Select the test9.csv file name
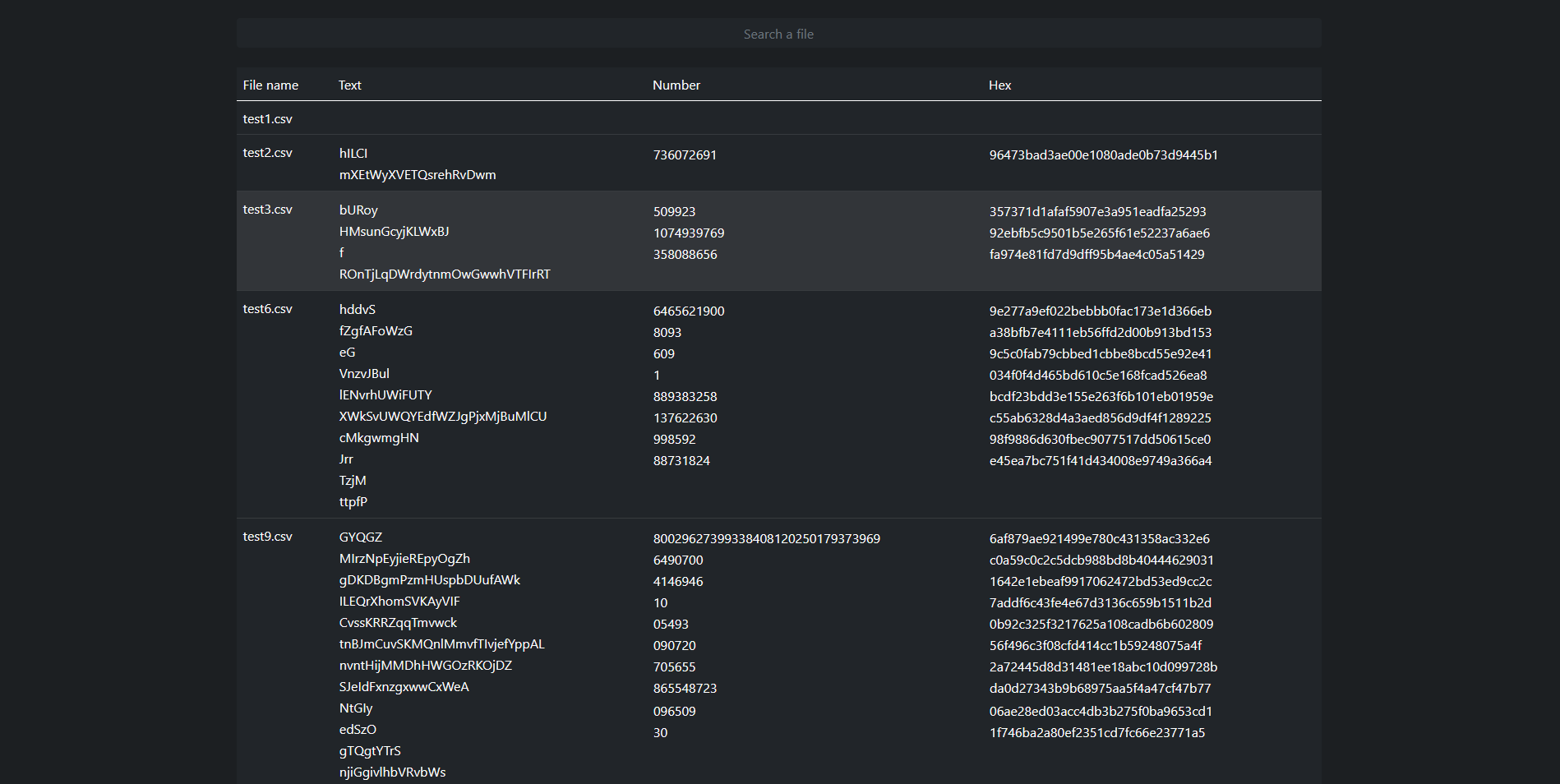 pyautogui.click(x=268, y=537)
